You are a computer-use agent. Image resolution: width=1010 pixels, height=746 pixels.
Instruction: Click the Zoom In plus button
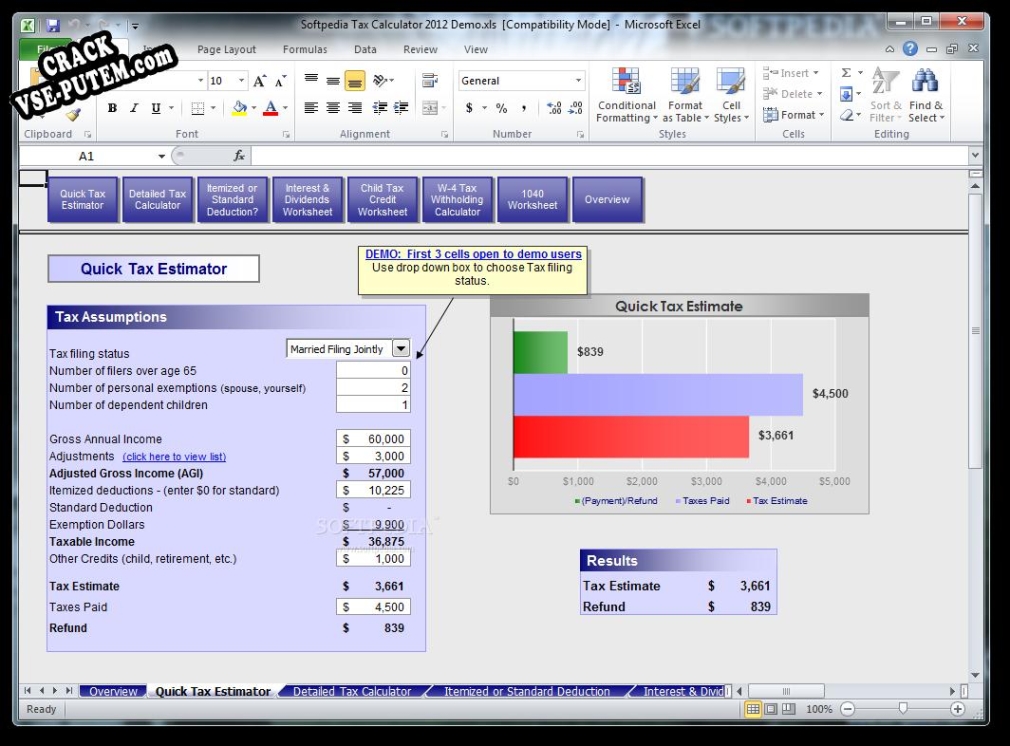point(958,709)
